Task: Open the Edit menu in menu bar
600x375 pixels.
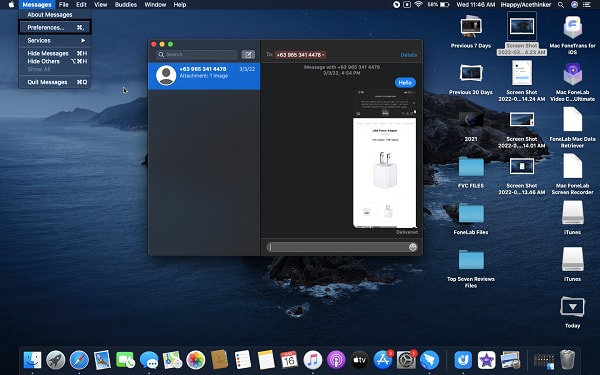Action: 81,5
